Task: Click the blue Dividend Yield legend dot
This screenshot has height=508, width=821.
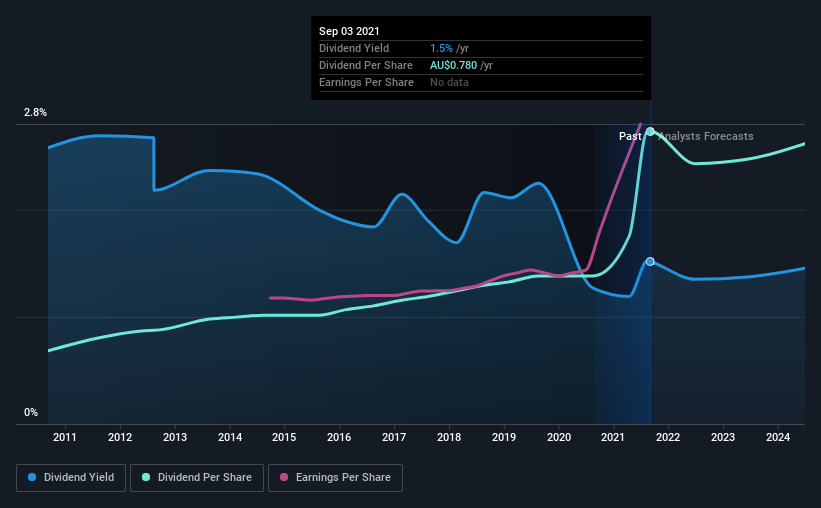Action: (32, 477)
